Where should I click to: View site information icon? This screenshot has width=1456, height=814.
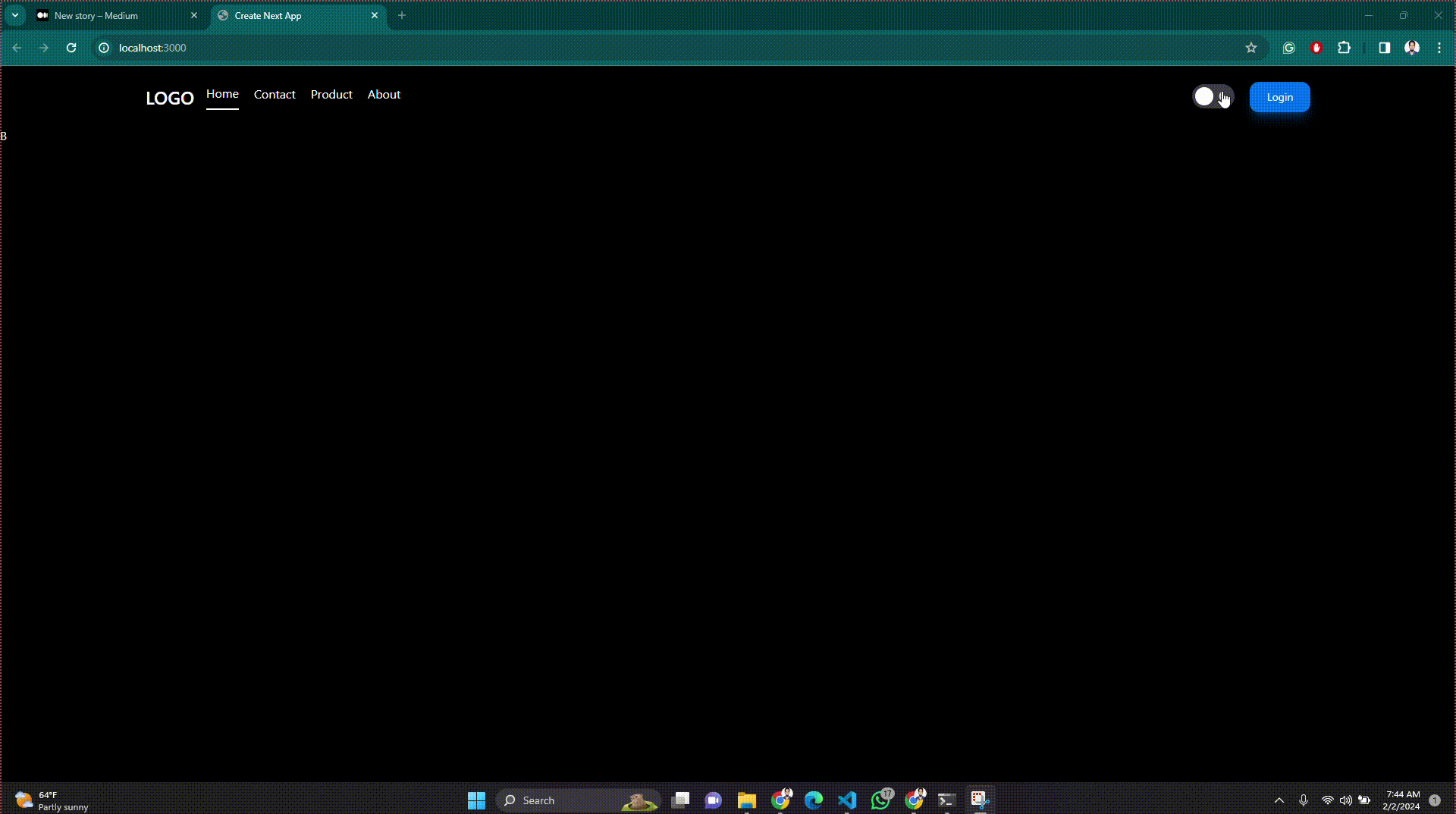coord(104,48)
